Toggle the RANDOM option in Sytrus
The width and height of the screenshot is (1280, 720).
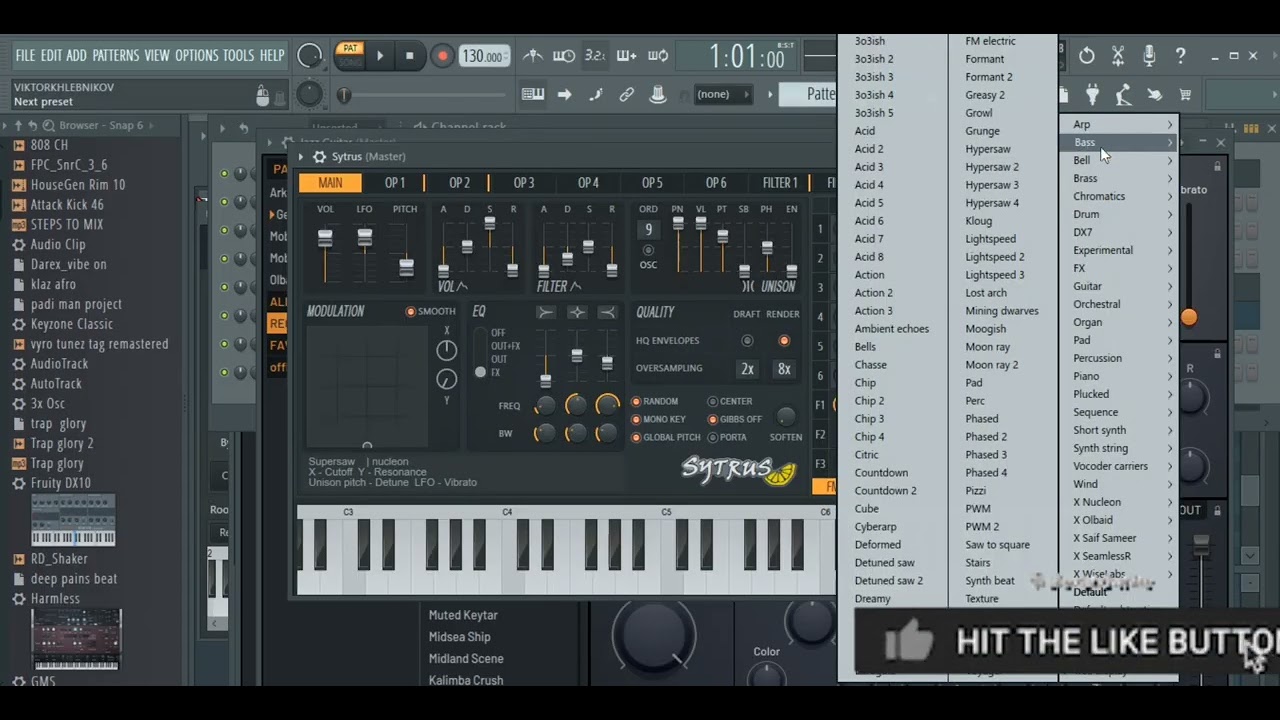[x=656, y=401]
